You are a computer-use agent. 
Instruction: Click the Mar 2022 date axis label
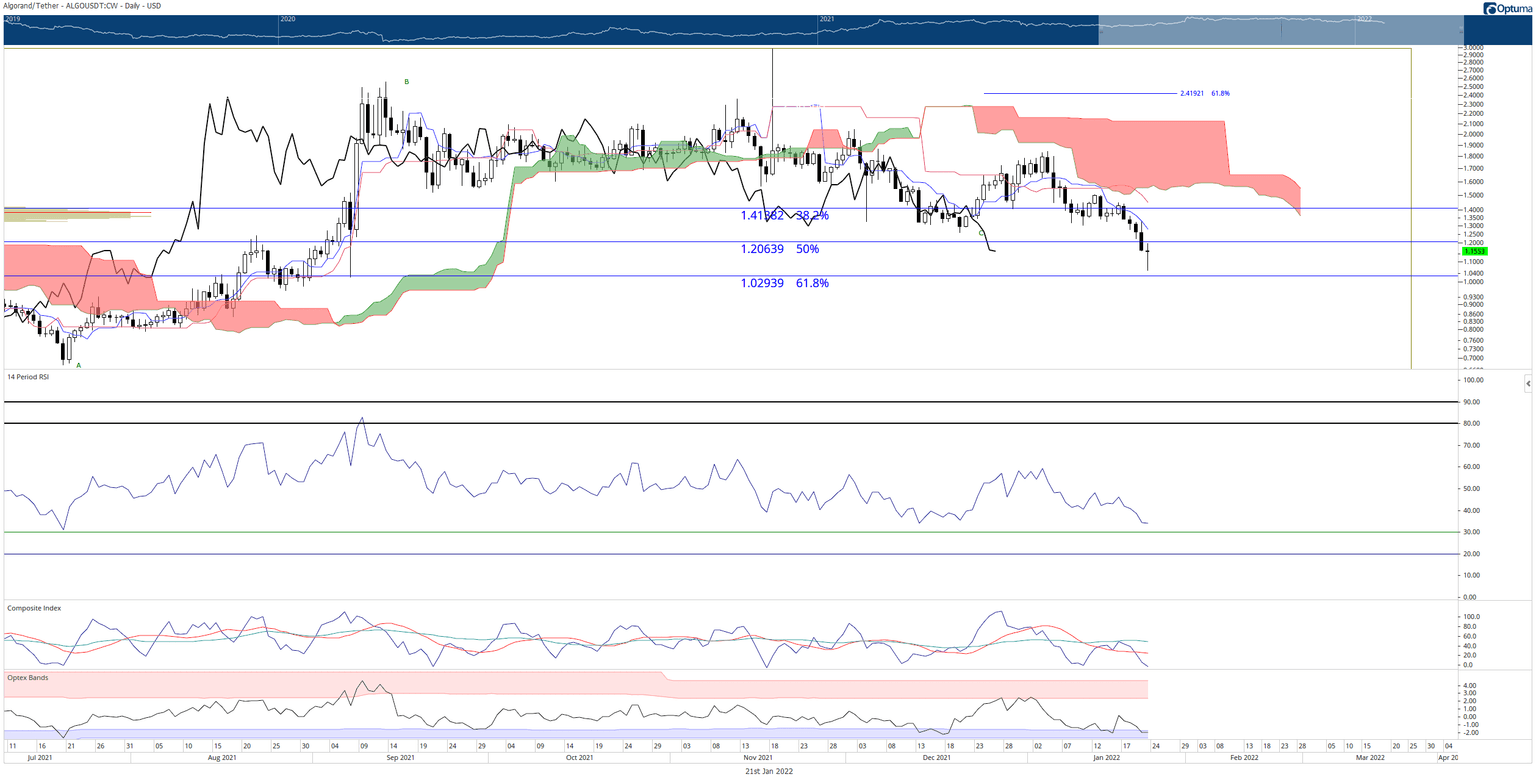click(x=1369, y=758)
